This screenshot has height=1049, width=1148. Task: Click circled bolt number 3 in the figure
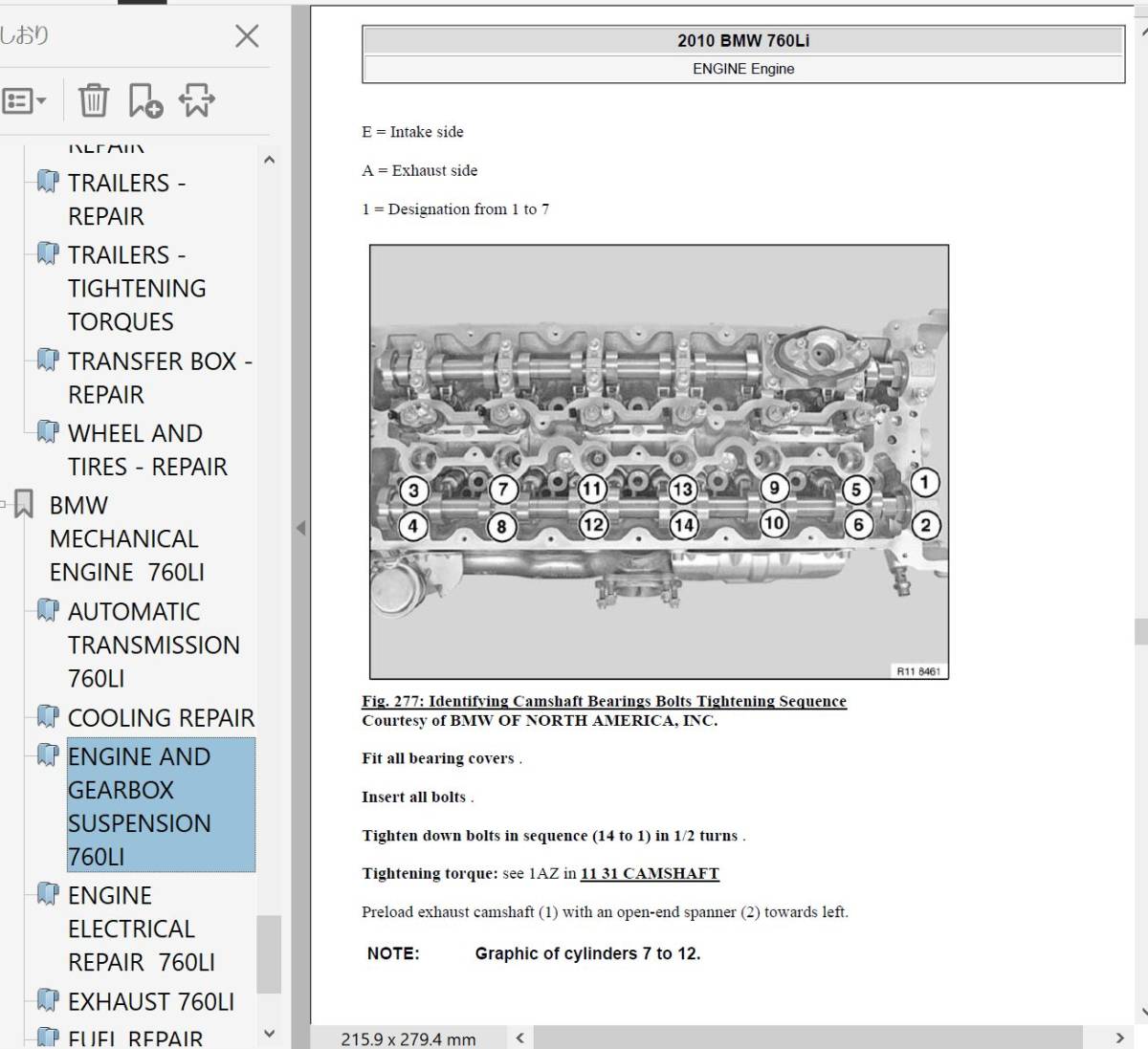point(413,492)
